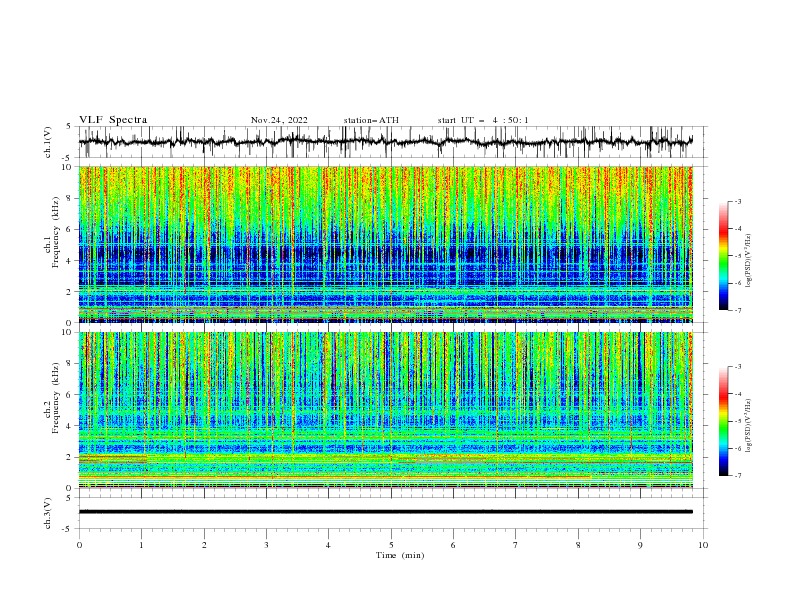Click inside the ch.1 spectrogram panel
Screen dimensions: 792x612
coord(385,244)
